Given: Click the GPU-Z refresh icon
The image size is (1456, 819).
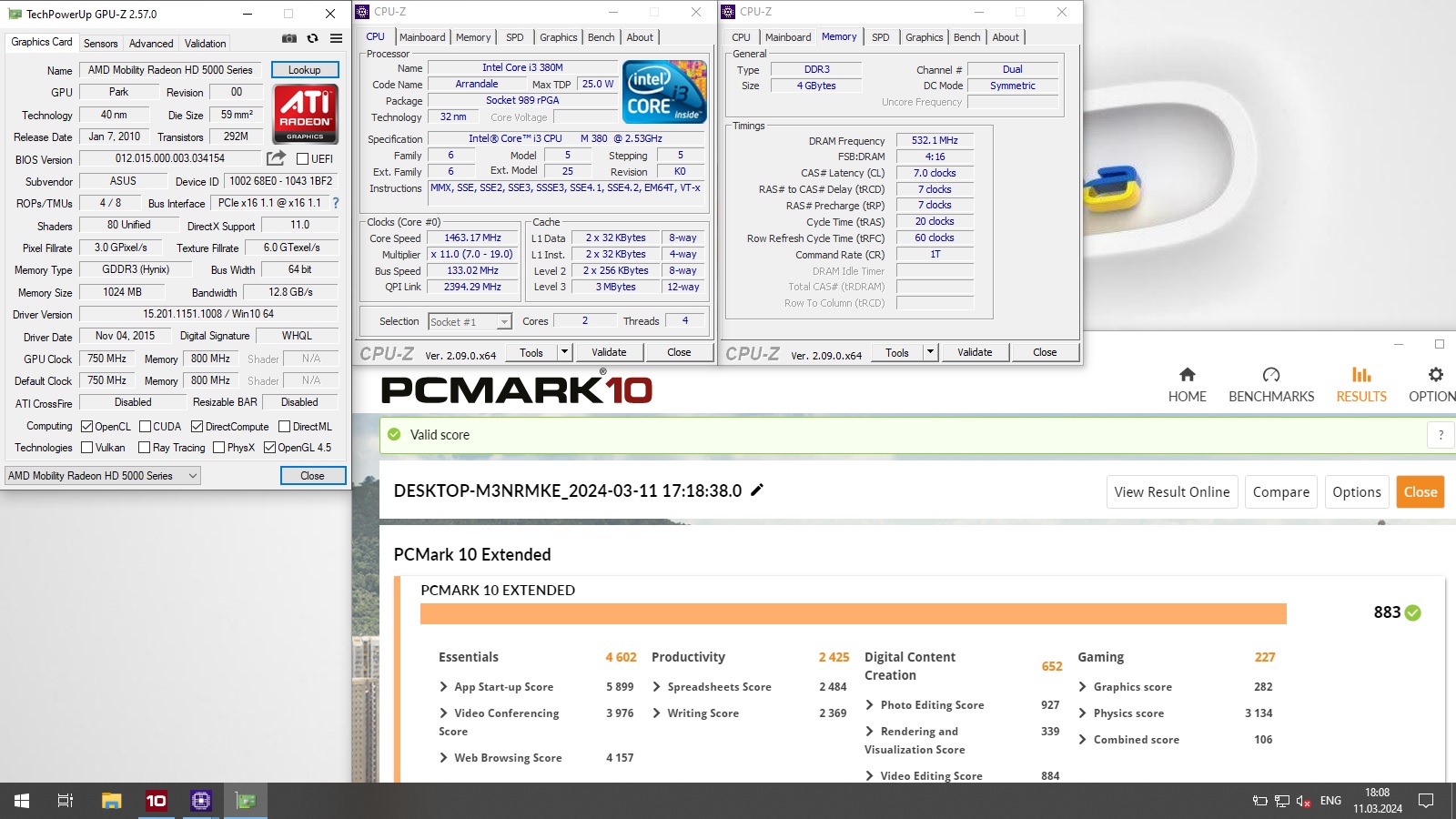Looking at the screenshot, I should coord(312,38).
